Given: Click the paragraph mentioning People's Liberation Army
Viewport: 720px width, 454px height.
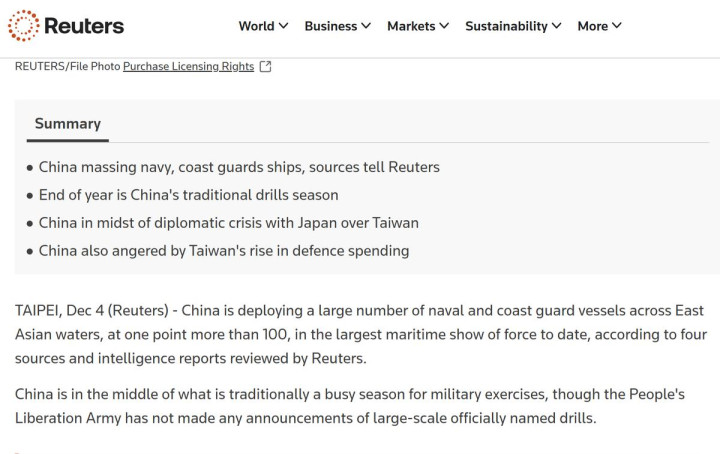Looking at the screenshot, I should pyautogui.click(x=349, y=406).
